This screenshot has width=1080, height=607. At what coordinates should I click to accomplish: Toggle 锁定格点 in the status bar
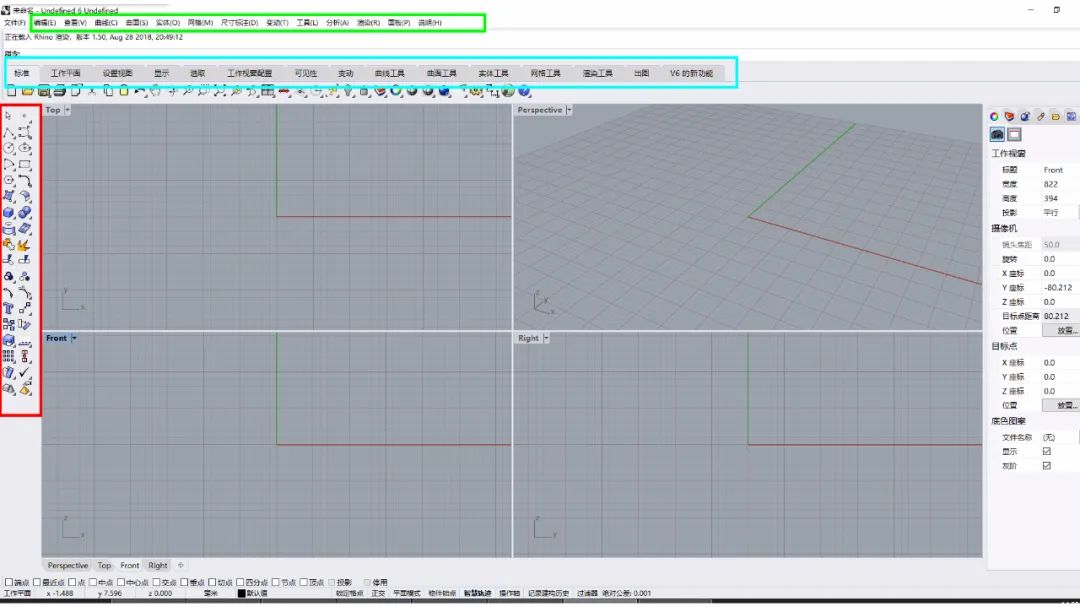[349, 593]
